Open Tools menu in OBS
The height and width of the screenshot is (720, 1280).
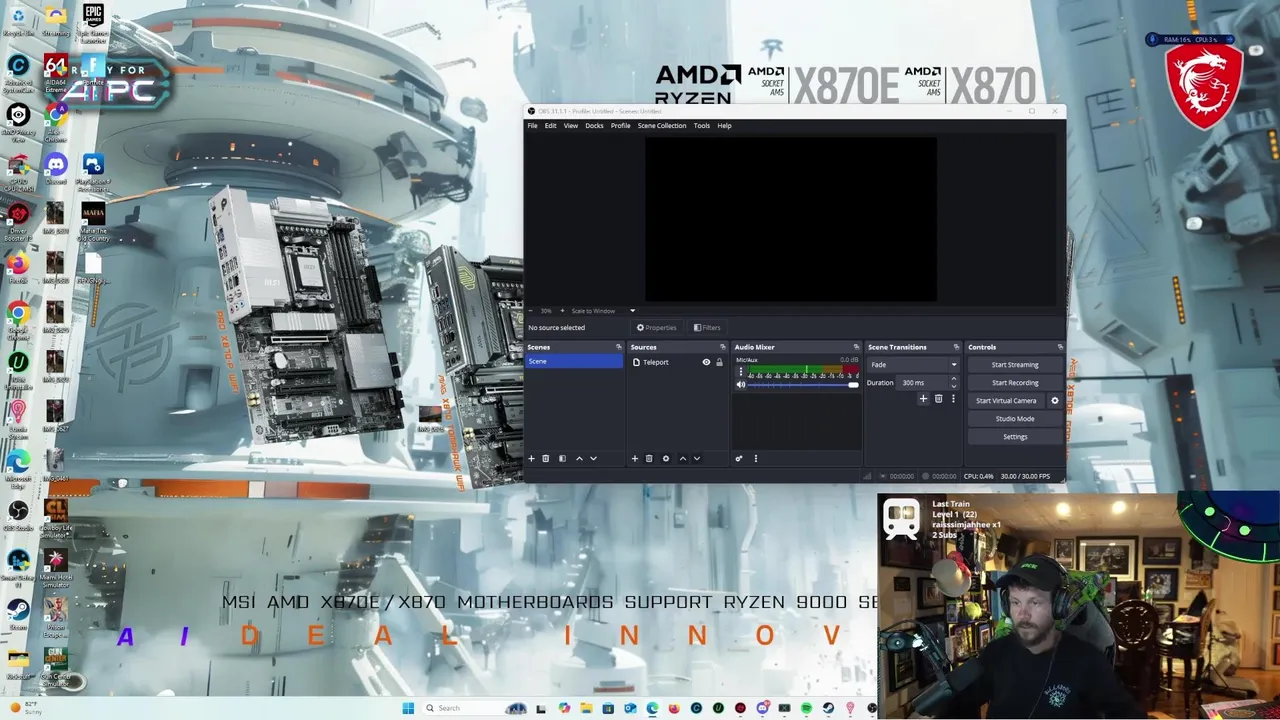tap(702, 126)
